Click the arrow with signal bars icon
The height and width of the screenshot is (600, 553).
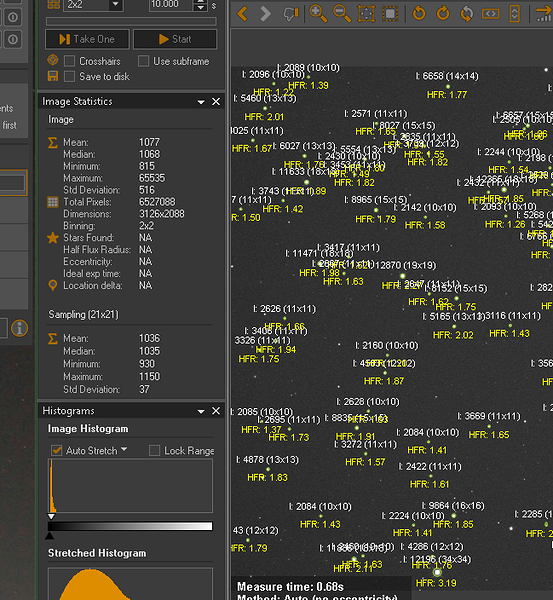pos(544,14)
